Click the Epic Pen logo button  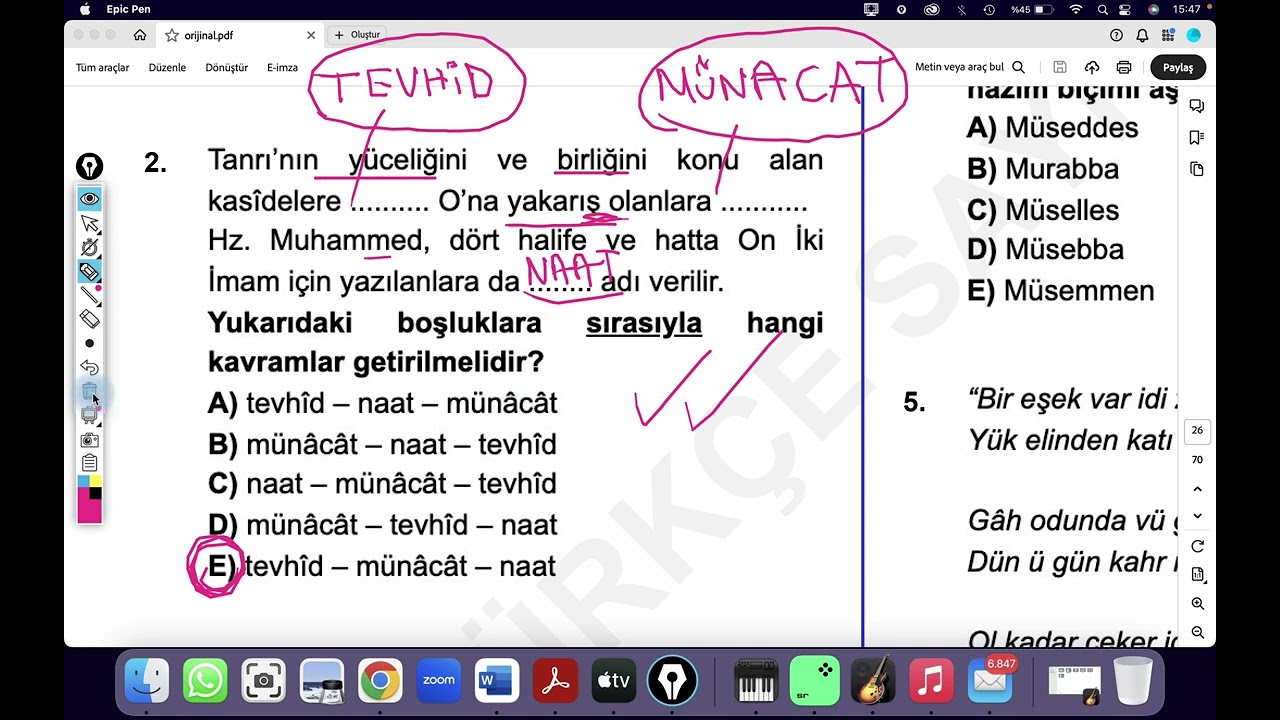click(x=90, y=167)
